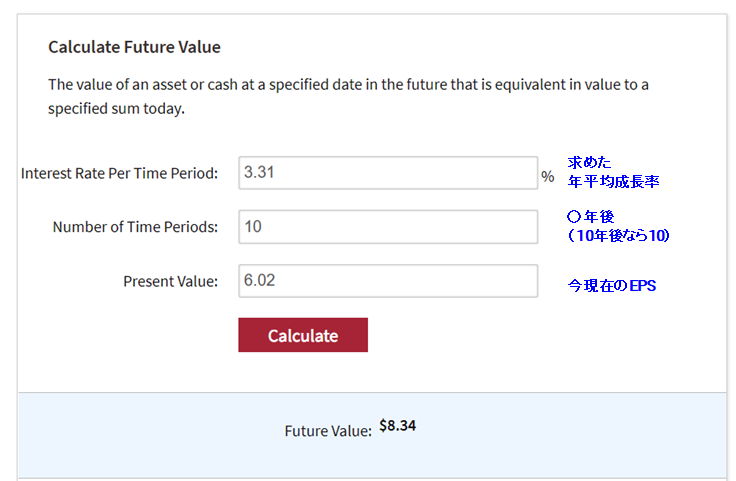Click the description line starting 'The value of an asset'
736x481 pixels.
click(x=348, y=85)
